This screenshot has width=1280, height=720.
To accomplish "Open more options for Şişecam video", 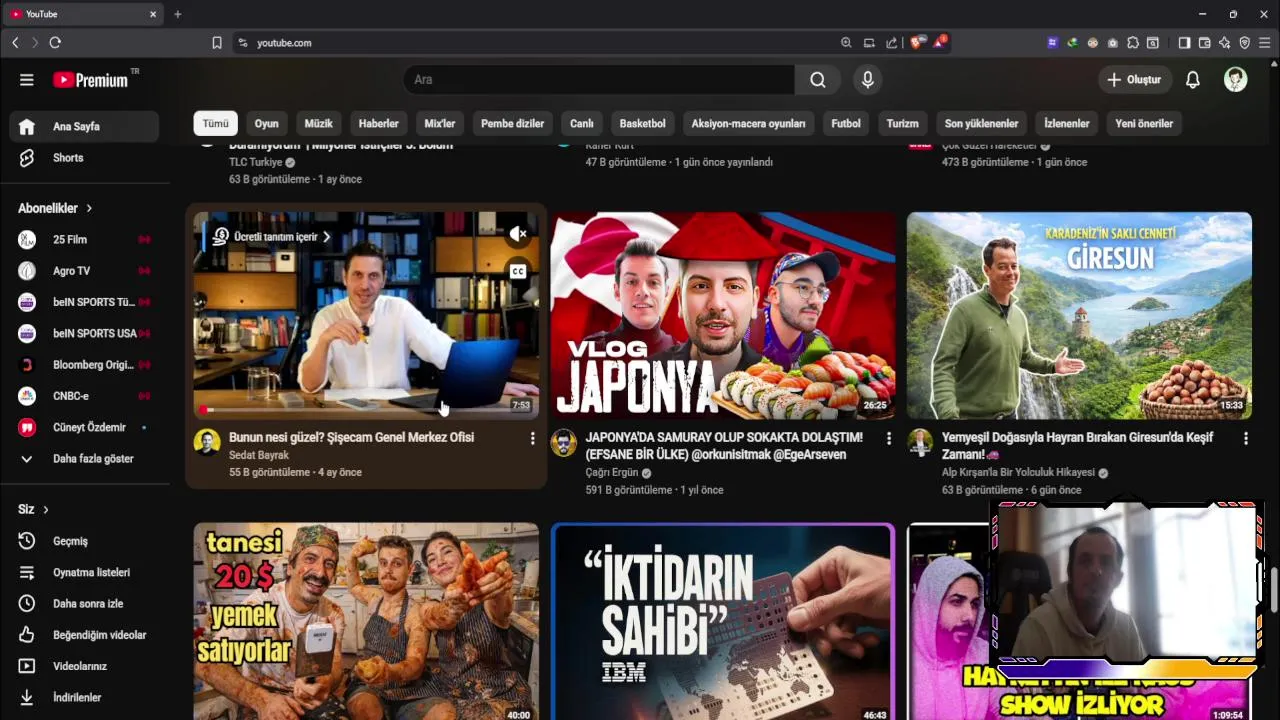I will pos(532,439).
